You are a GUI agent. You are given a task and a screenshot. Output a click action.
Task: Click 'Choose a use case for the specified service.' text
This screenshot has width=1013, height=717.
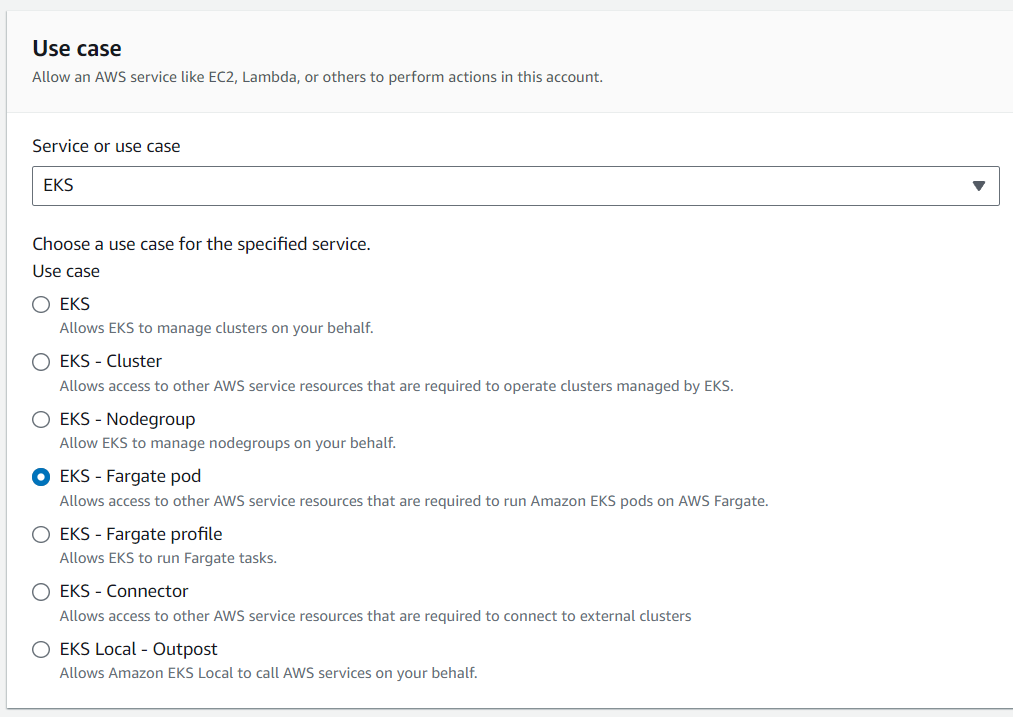tap(202, 244)
